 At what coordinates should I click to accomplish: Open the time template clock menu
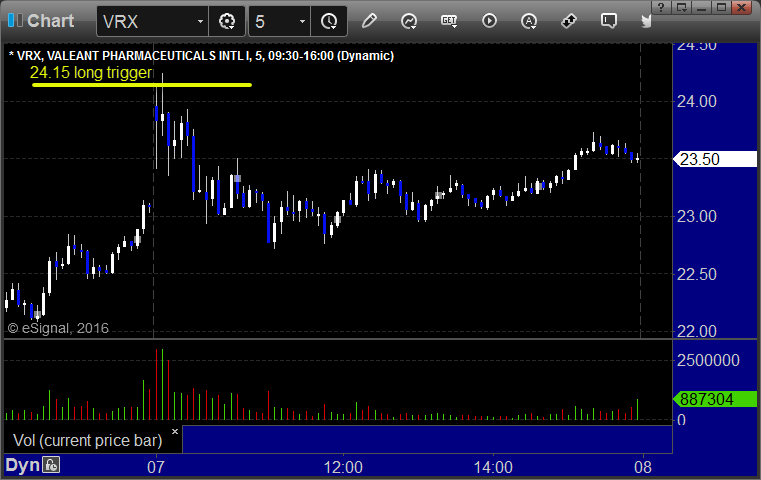coord(329,21)
